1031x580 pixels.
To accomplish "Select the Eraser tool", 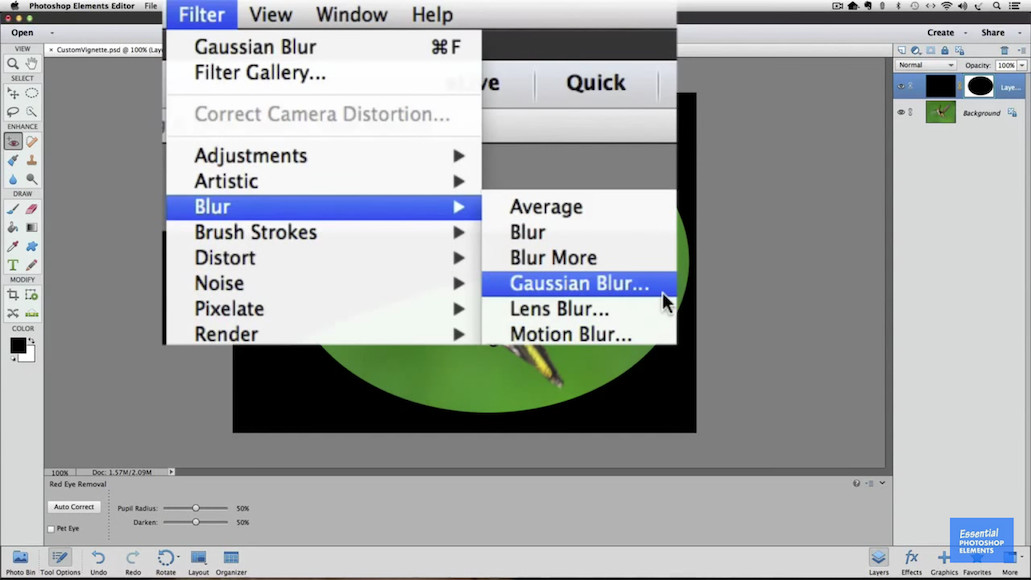I will coord(32,209).
